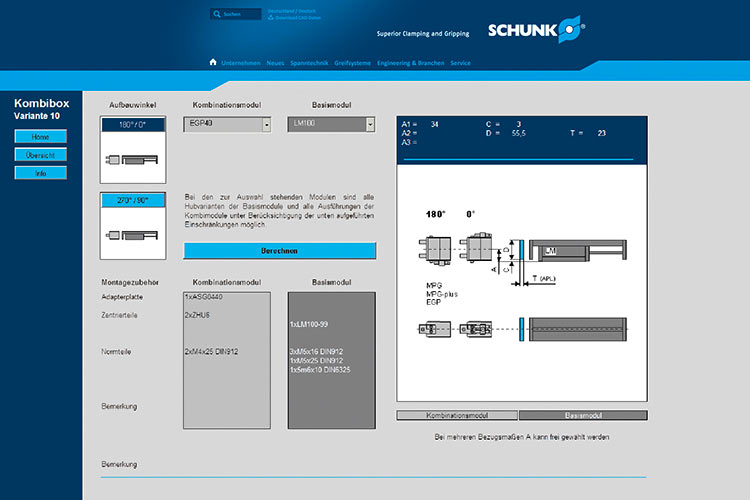The height and width of the screenshot is (500, 750).
Task: Click the arrow of the EGP40 combo box
Action: (266, 124)
